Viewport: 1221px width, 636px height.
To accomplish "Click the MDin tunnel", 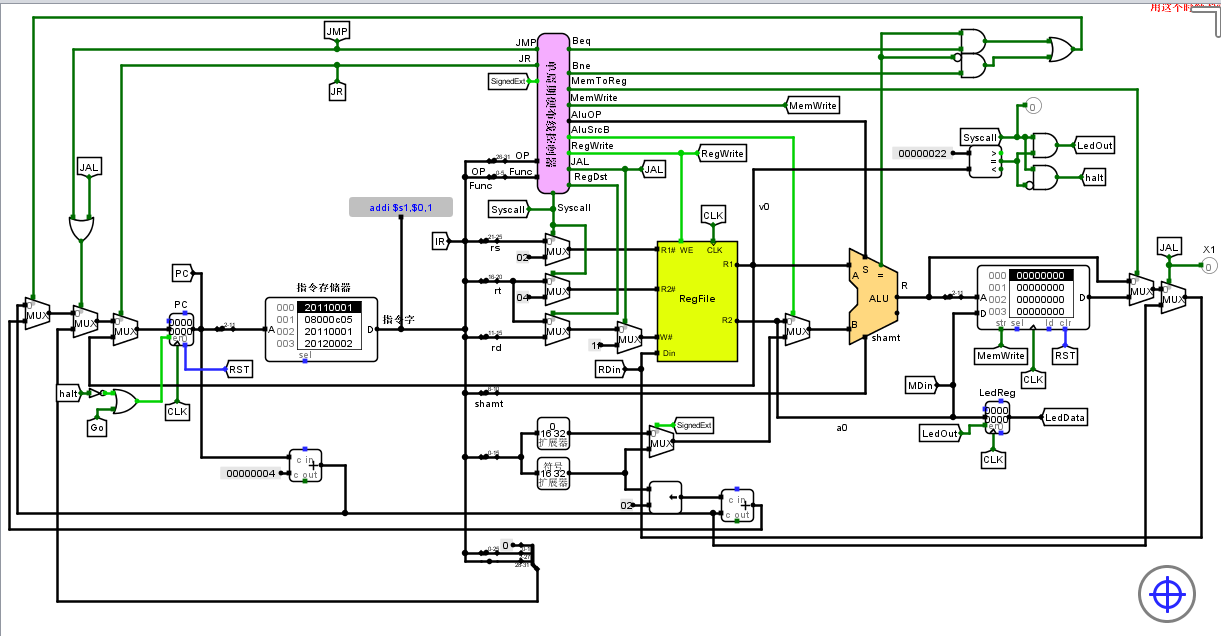I will tap(920, 385).
